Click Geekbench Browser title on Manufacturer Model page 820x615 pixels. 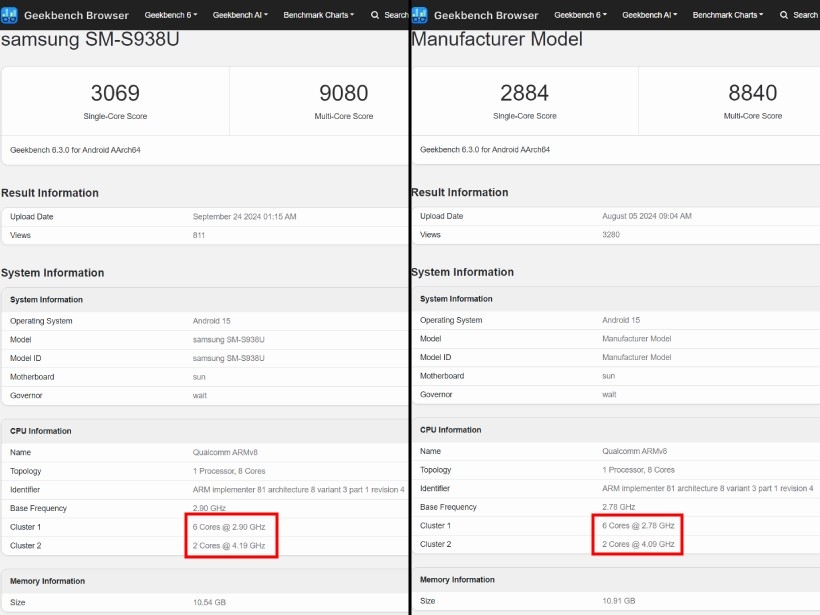point(486,15)
